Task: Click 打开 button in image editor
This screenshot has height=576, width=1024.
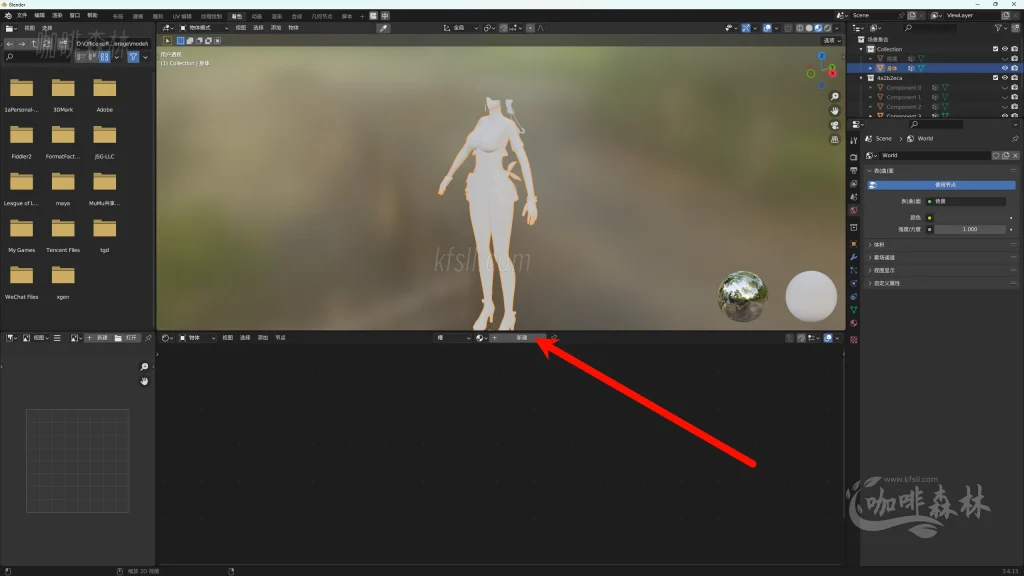Action: [126, 338]
